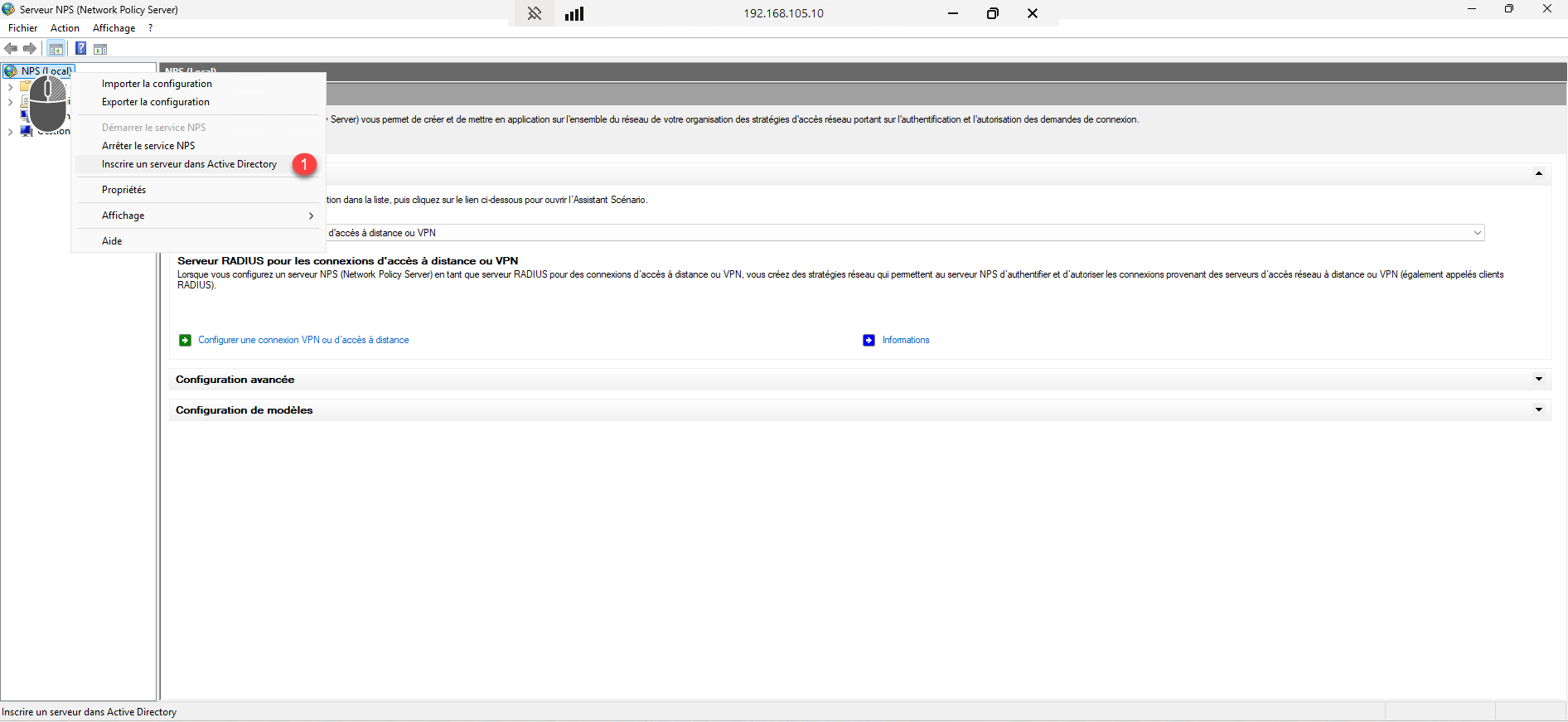This screenshot has height=722, width=1568.
Task: Click the Configurer une connexion VPN link
Action: 303,340
